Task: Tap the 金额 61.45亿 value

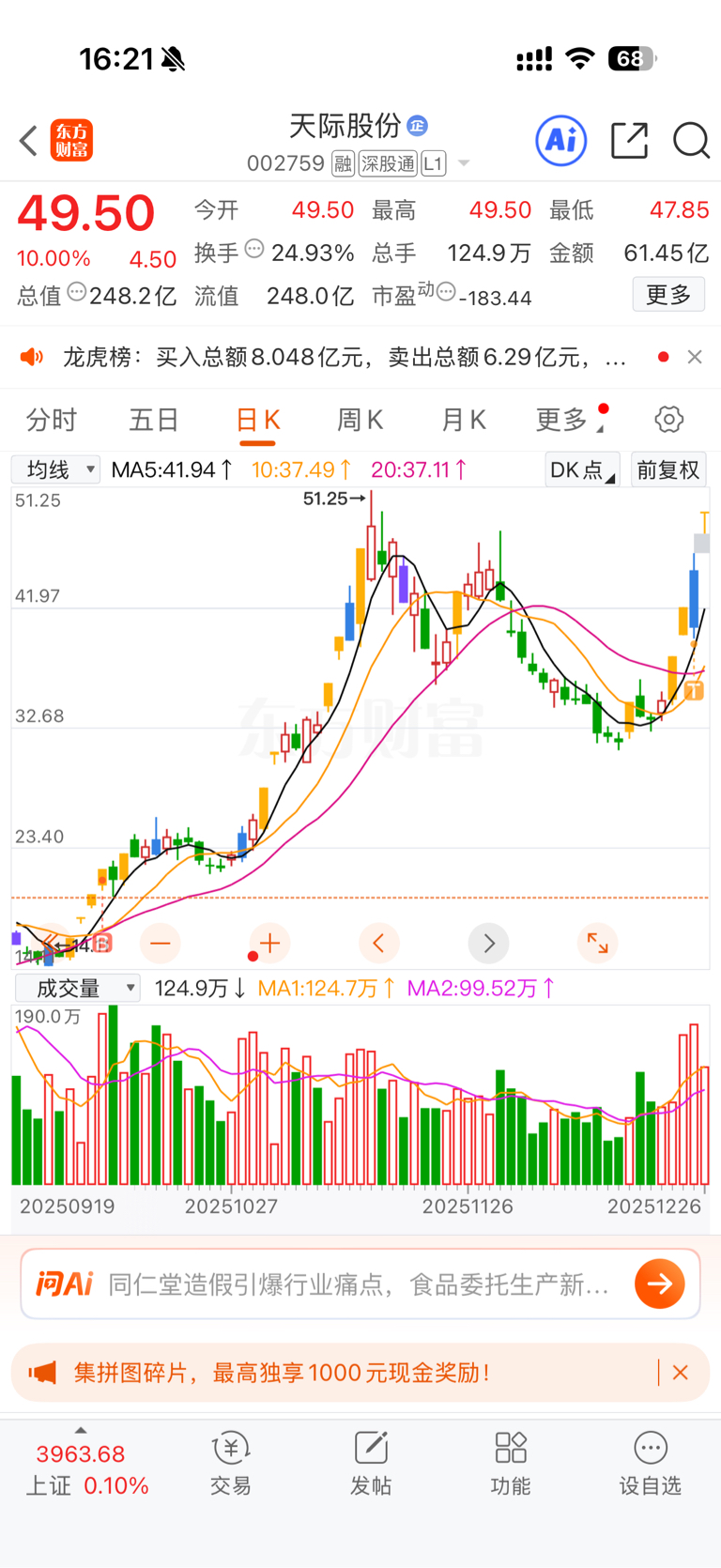Action: point(667,253)
